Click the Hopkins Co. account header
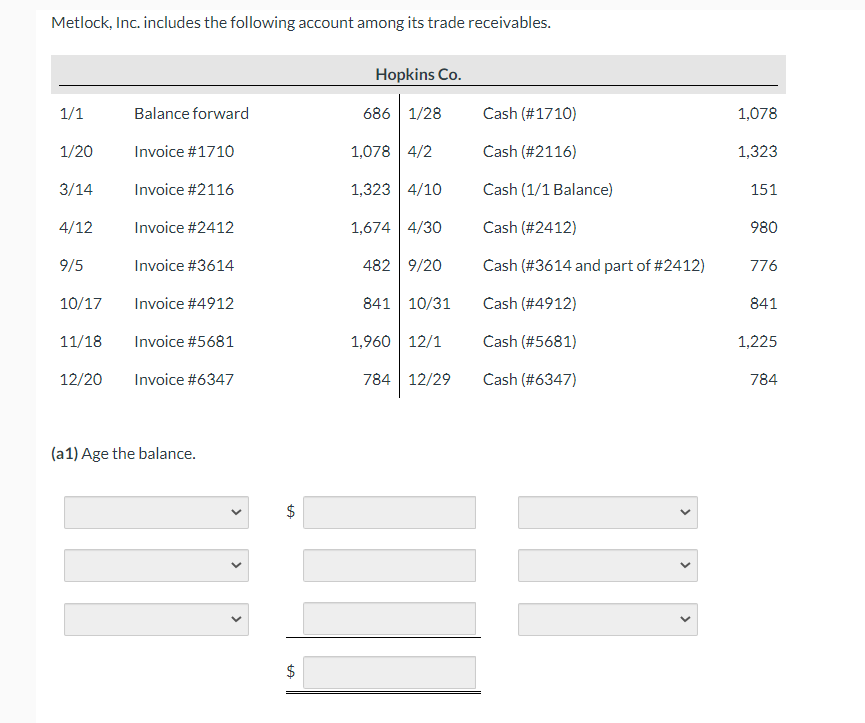This screenshot has height=723, width=865. (x=418, y=74)
